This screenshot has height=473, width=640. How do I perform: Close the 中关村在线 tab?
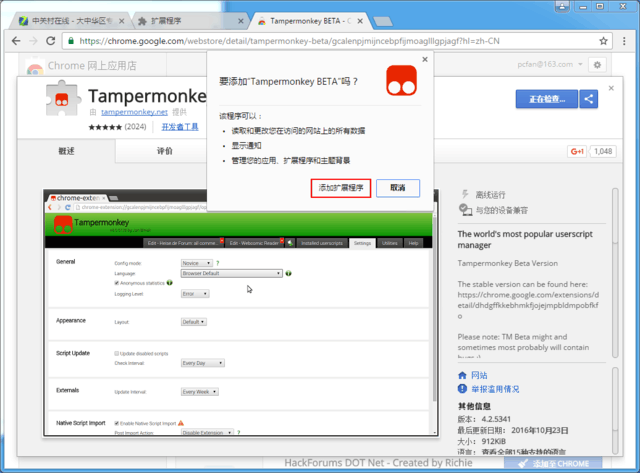tap(121, 21)
